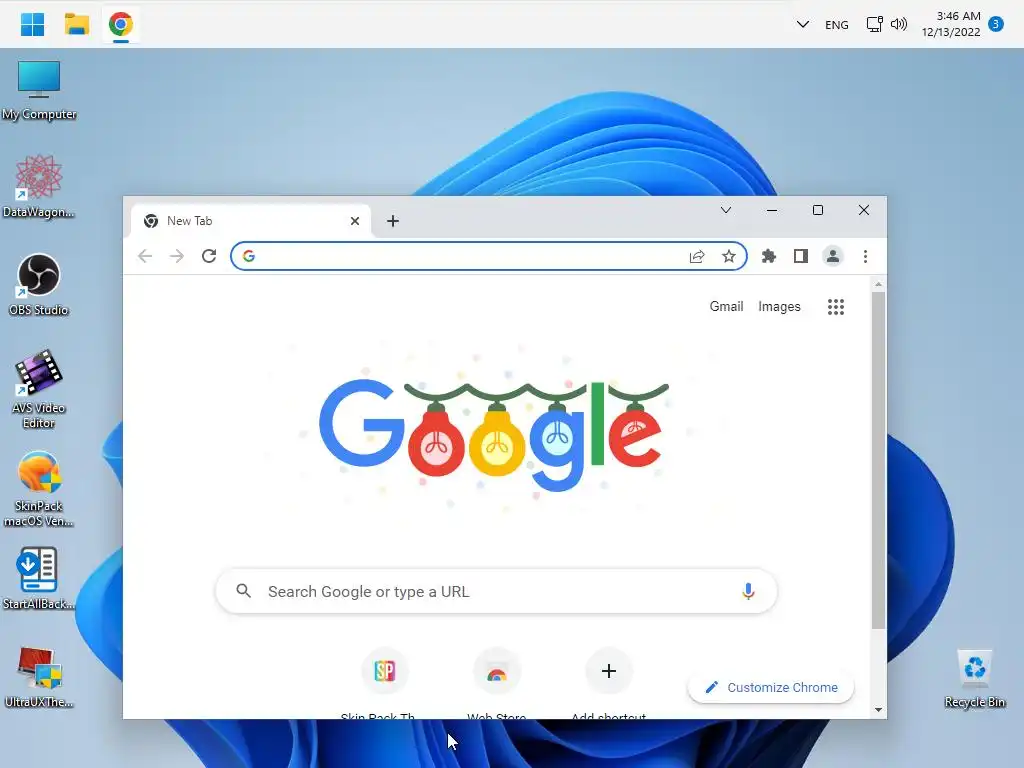Open the Google apps grid
The height and width of the screenshot is (768, 1024).
[x=836, y=307]
